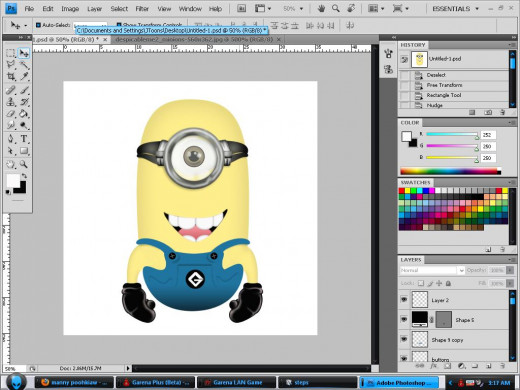This screenshot has height=390, width=520.
Task: Open Garena LAN Game taskbar button
Action: coord(236,382)
